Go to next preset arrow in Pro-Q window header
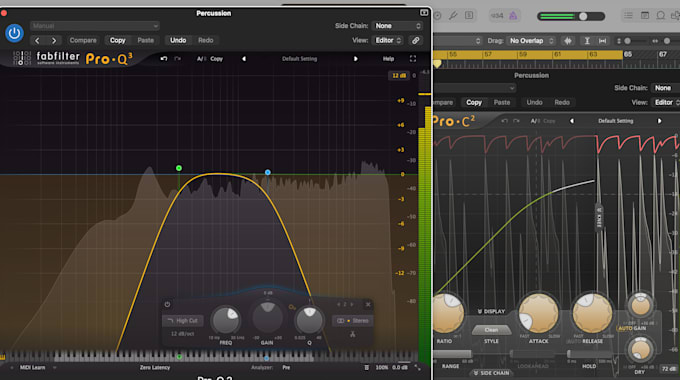 (x=54, y=40)
